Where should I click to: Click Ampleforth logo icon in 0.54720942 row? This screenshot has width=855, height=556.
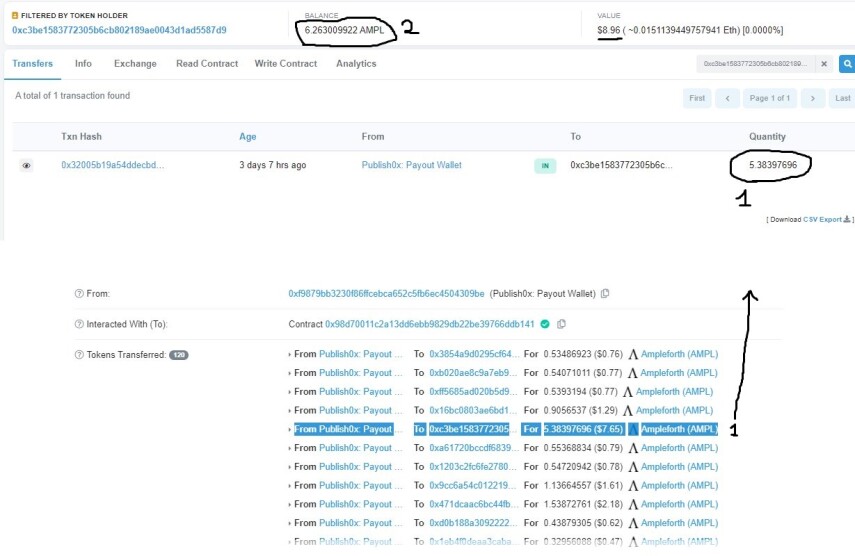[633, 467]
